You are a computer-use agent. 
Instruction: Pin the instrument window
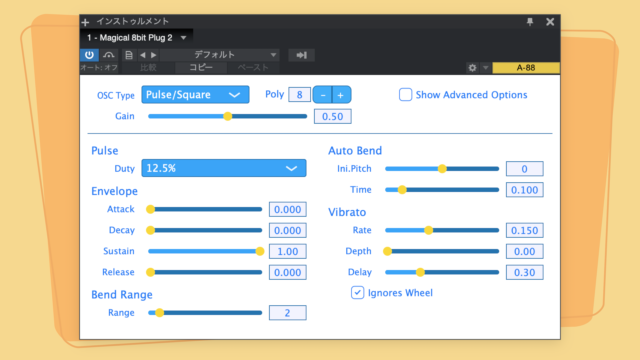pyautogui.click(x=530, y=22)
